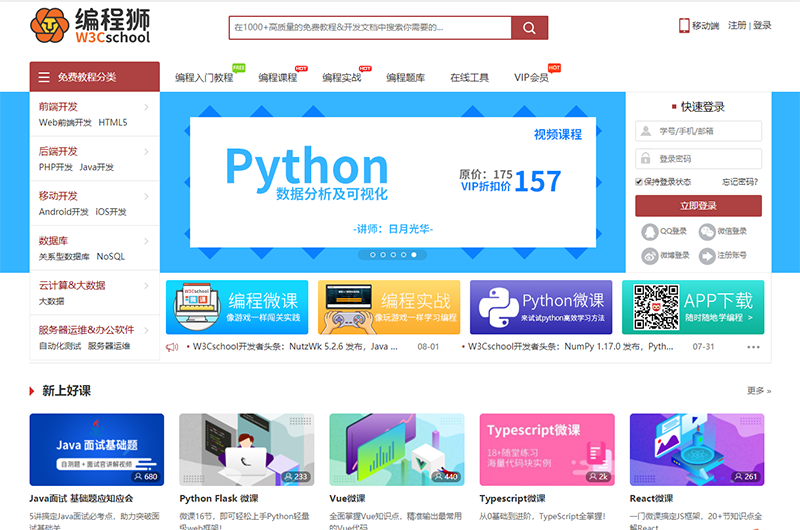Click the W3Cschool lion logo
This screenshot has height=530, width=800.
pyautogui.click(x=49, y=26)
